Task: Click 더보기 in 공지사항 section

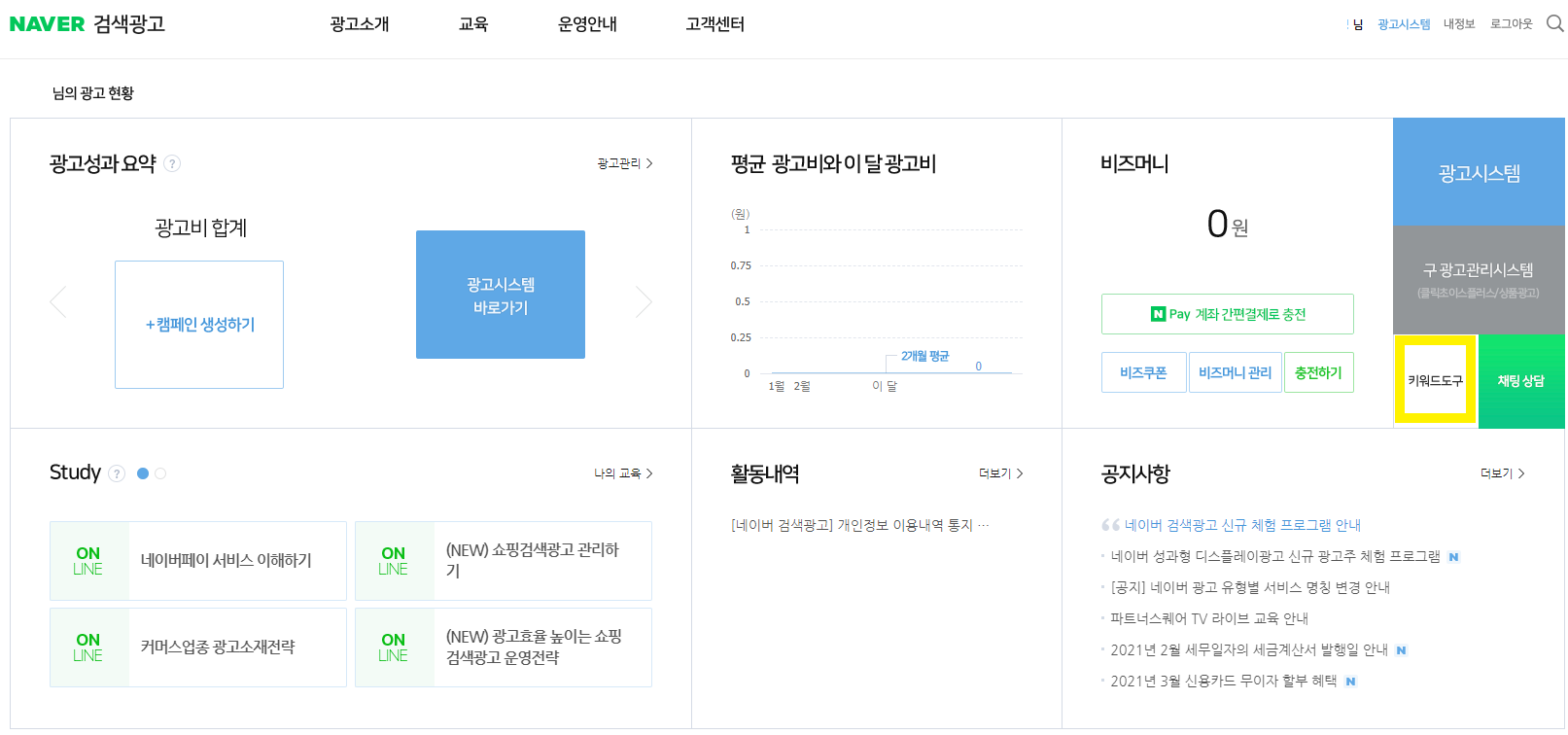Action: tap(1502, 473)
